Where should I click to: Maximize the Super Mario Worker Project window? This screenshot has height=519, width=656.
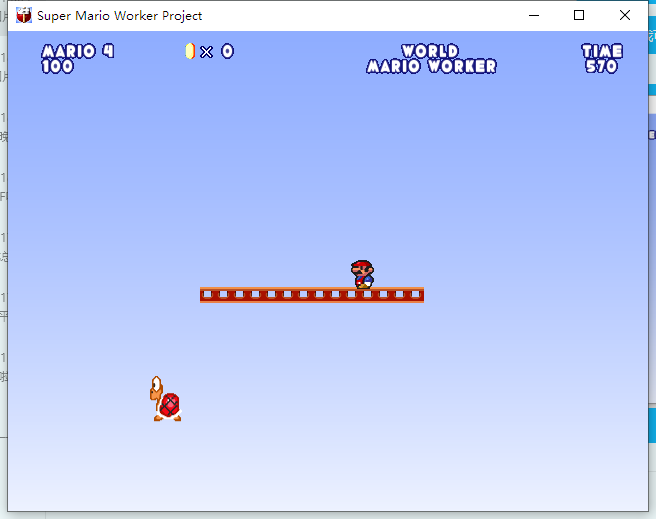[579, 15]
